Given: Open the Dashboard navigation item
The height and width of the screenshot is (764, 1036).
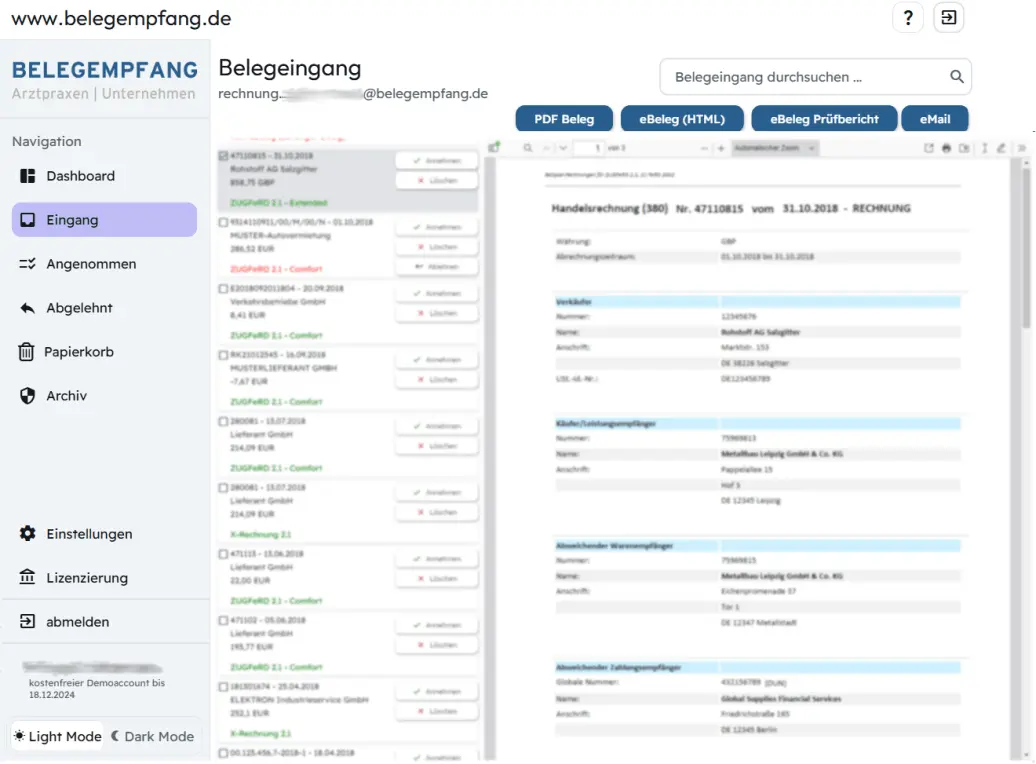Looking at the screenshot, I should coord(104,176).
